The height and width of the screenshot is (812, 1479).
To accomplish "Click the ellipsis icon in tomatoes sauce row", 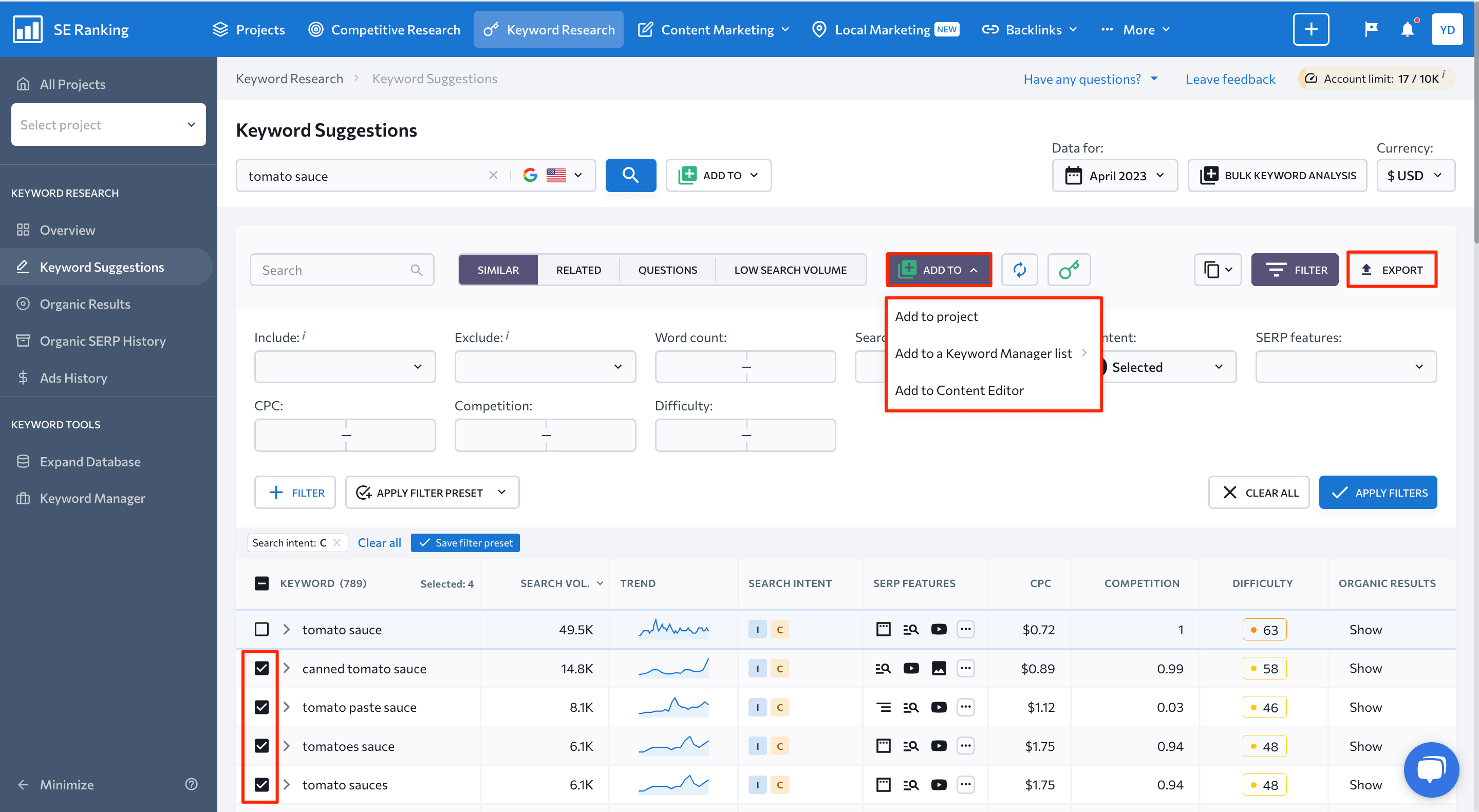I will point(966,746).
